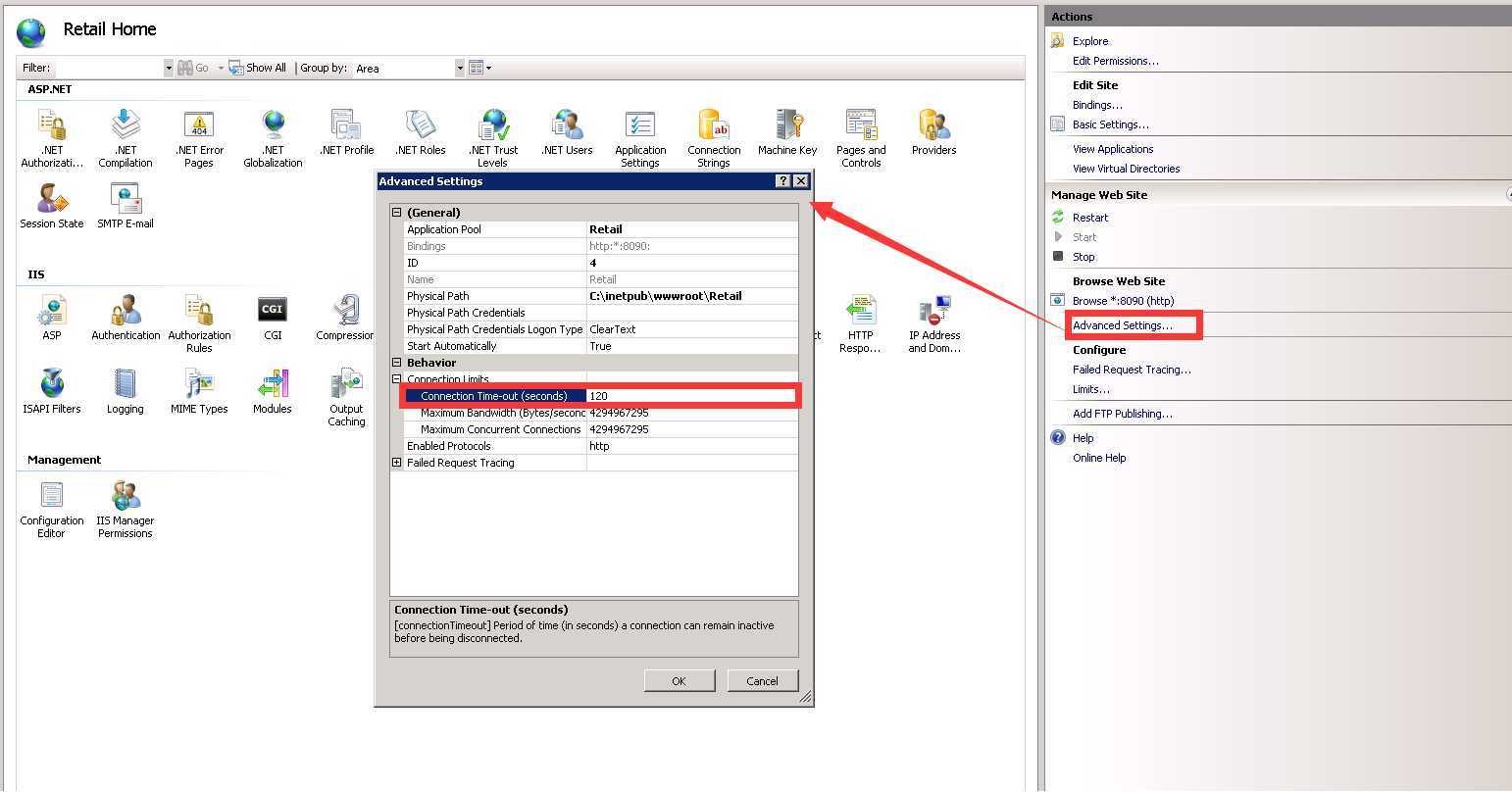Viewport: 1512px width, 792px height.
Task: Open Advanced Settings link in Actions
Action: [1122, 325]
